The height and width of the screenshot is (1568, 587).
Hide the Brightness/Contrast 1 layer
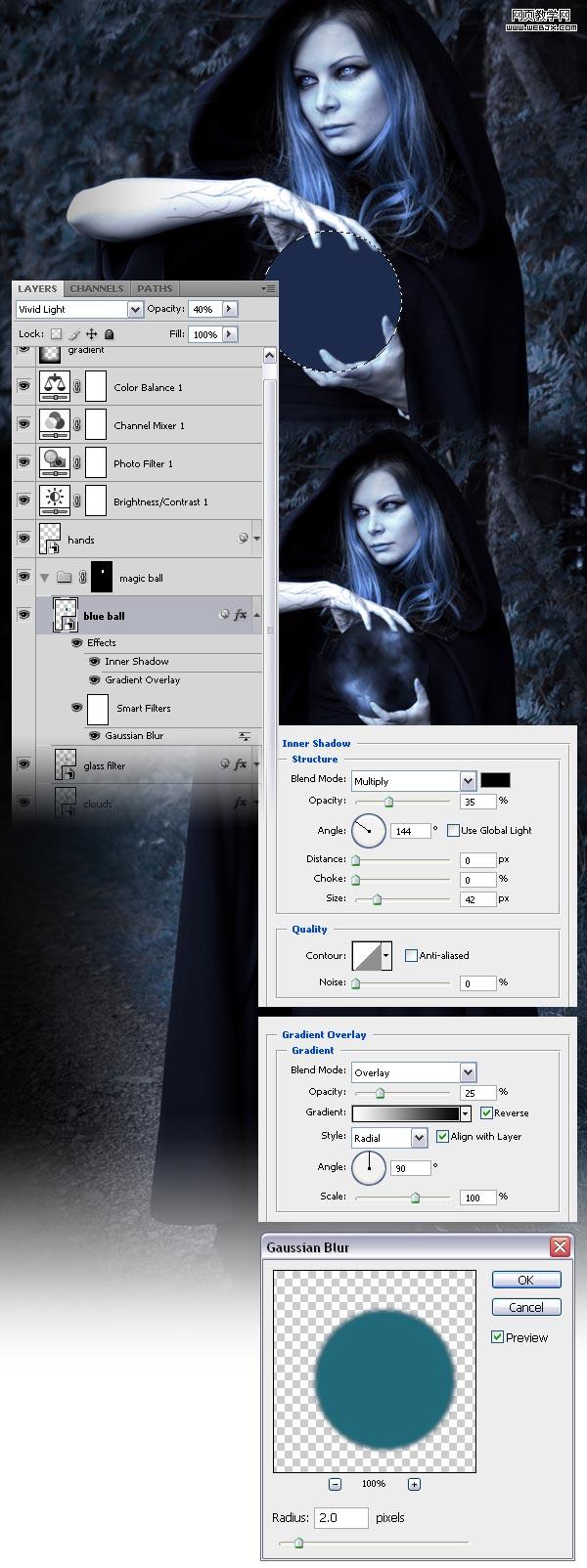23,501
